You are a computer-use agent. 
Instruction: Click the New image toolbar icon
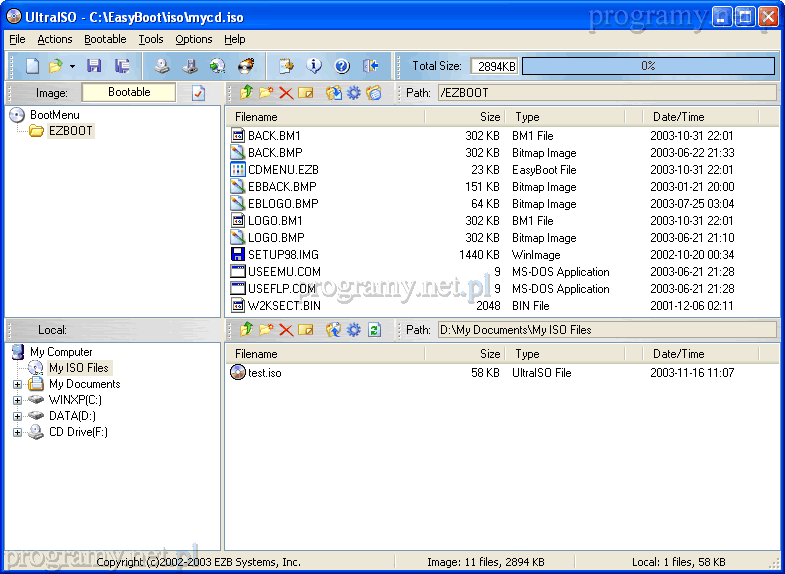tap(32, 66)
